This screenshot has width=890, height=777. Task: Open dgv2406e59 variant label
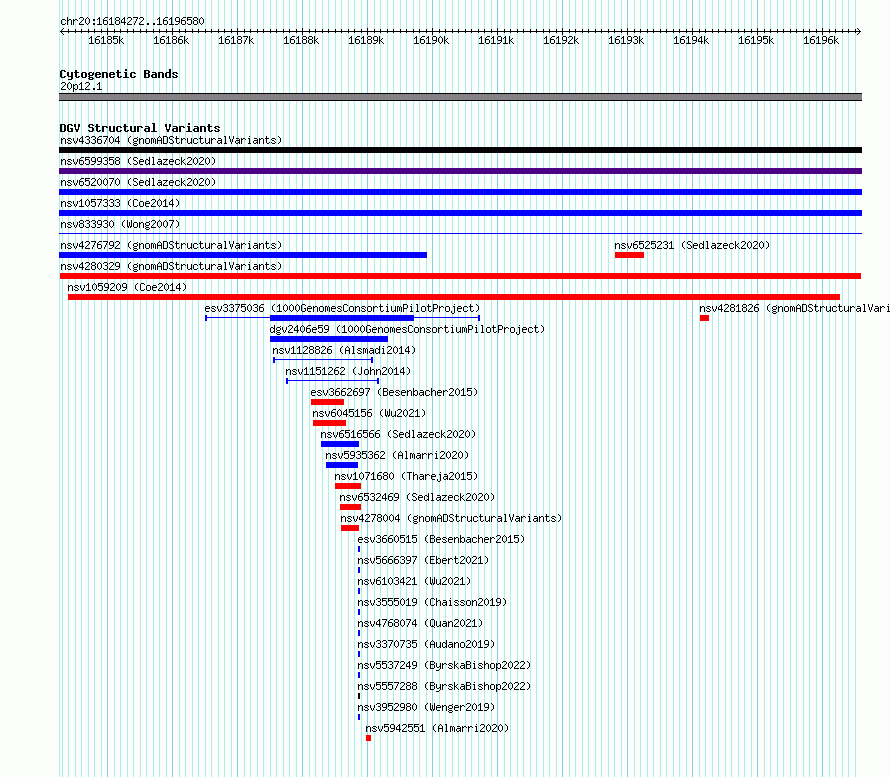[x=407, y=329]
